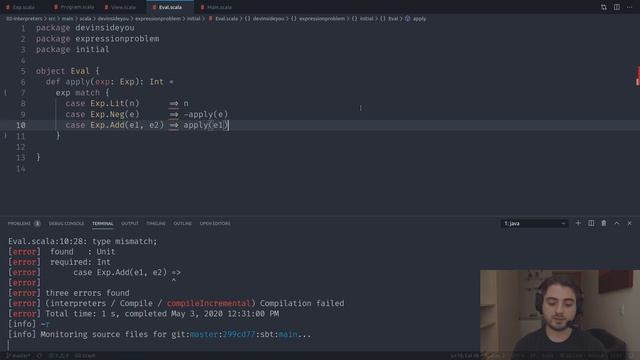The height and width of the screenshot is (360, 640).
Task: Open the '1: java' terminal selector dropdown
Action: pos(534,223)
